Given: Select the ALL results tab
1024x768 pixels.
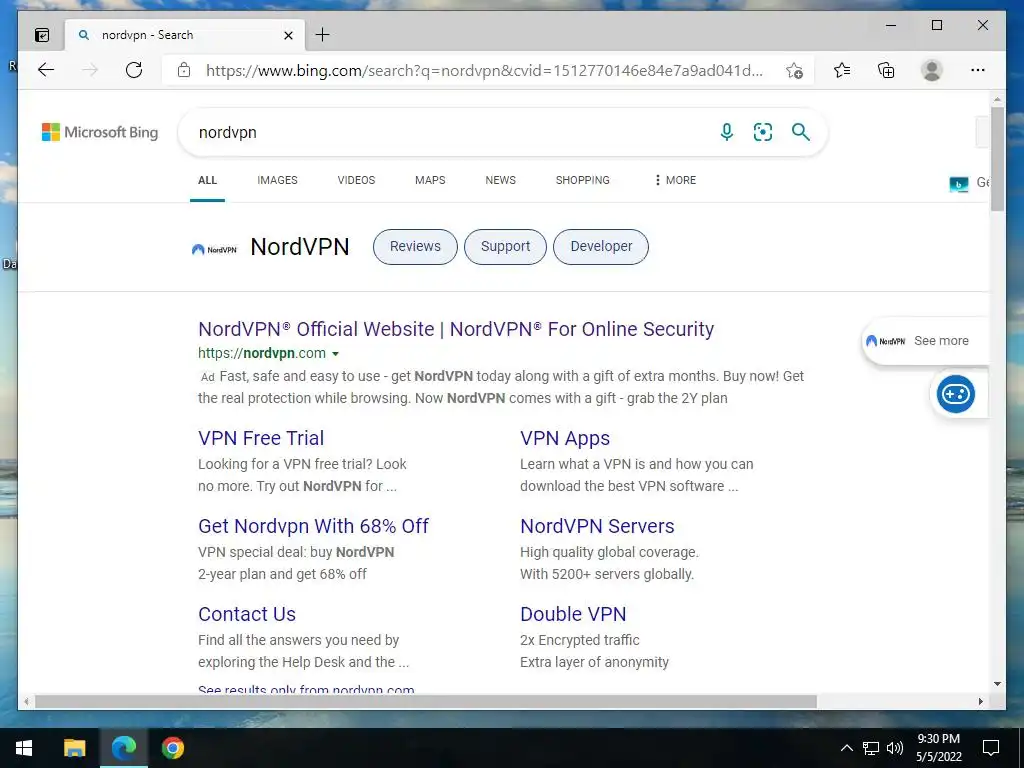Looking at the screenshot, I should pyautogui.click(x=208, y=180).
